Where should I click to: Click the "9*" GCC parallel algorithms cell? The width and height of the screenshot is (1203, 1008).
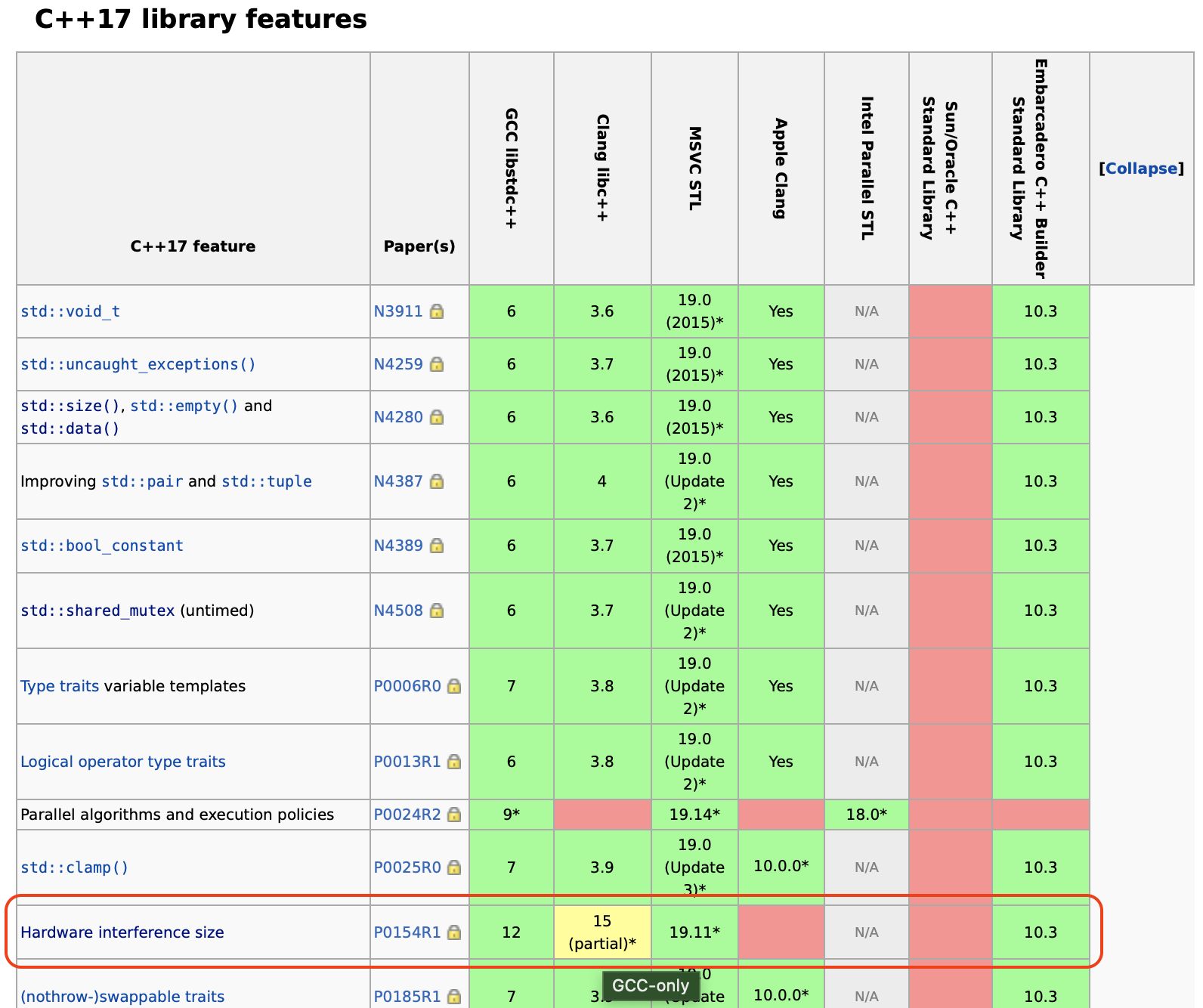512,815
